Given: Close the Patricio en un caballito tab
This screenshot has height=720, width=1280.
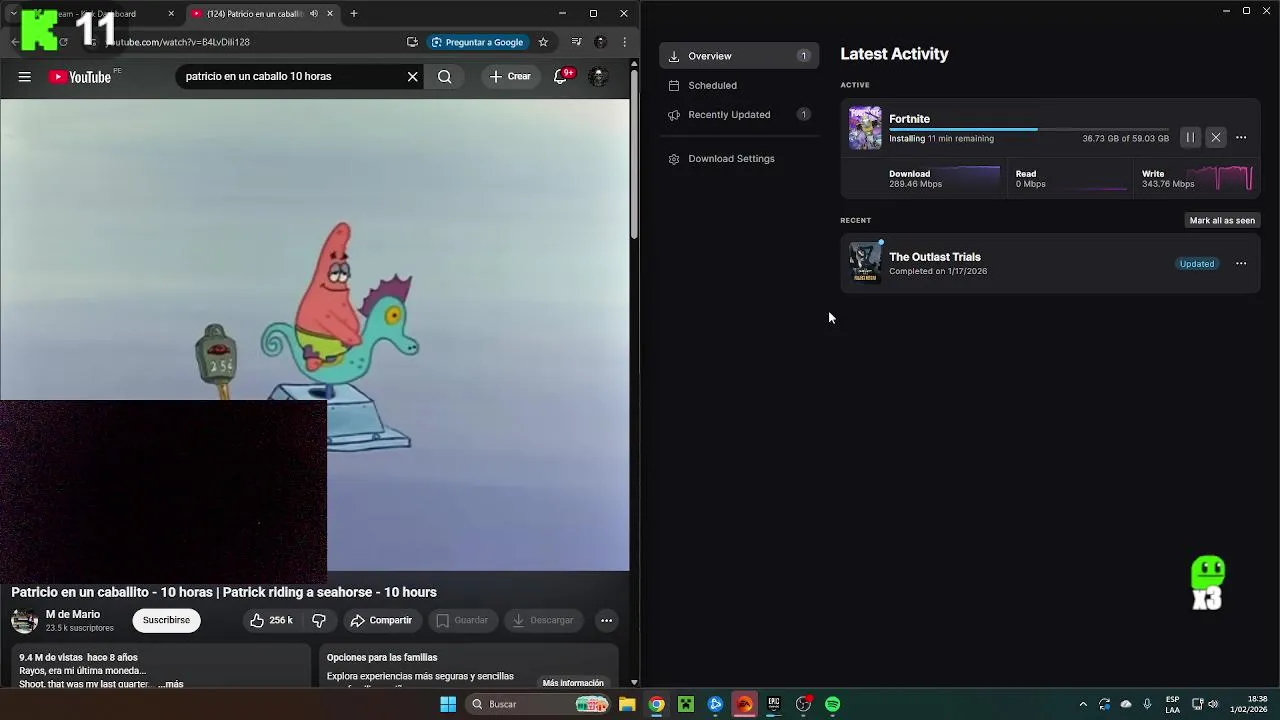Looking at the screenshot, I should (x=329, y=14).
